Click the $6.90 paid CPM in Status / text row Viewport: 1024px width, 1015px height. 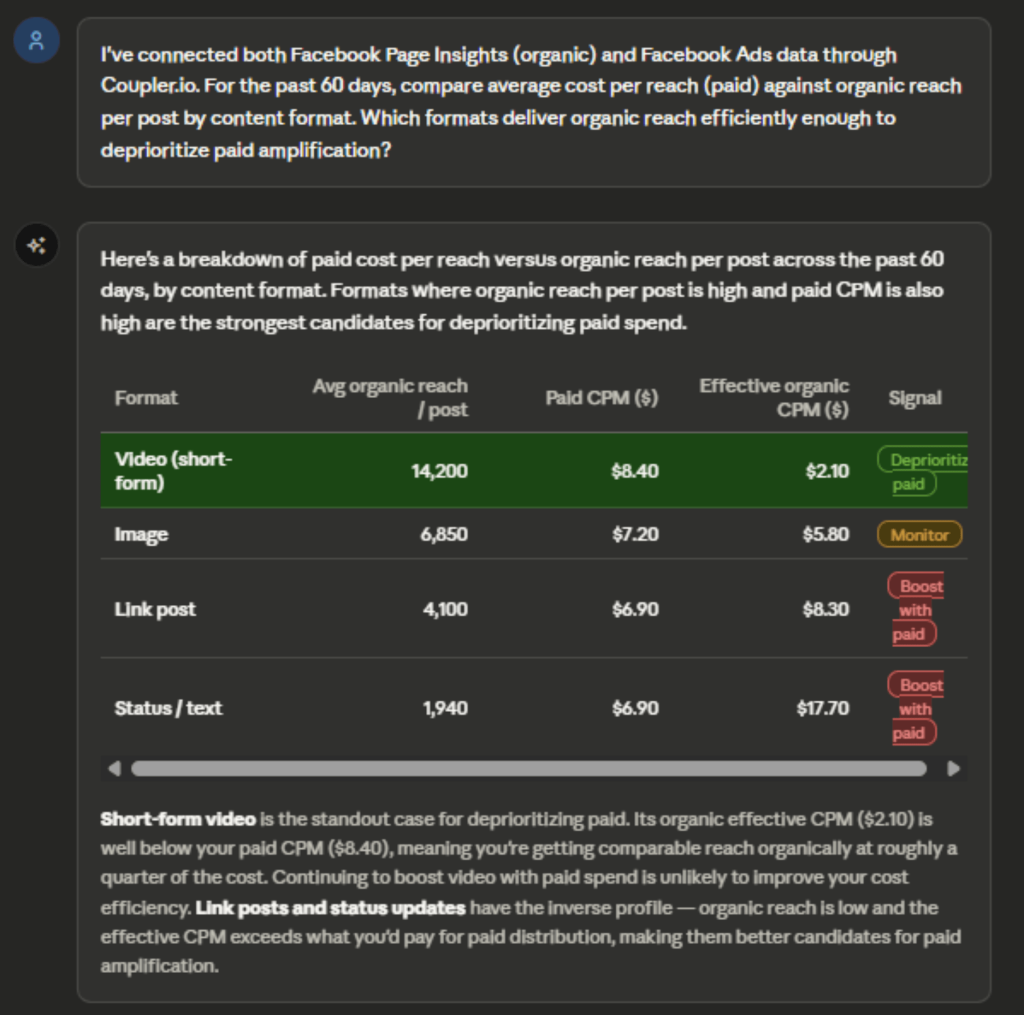click(x=635, y=708)
